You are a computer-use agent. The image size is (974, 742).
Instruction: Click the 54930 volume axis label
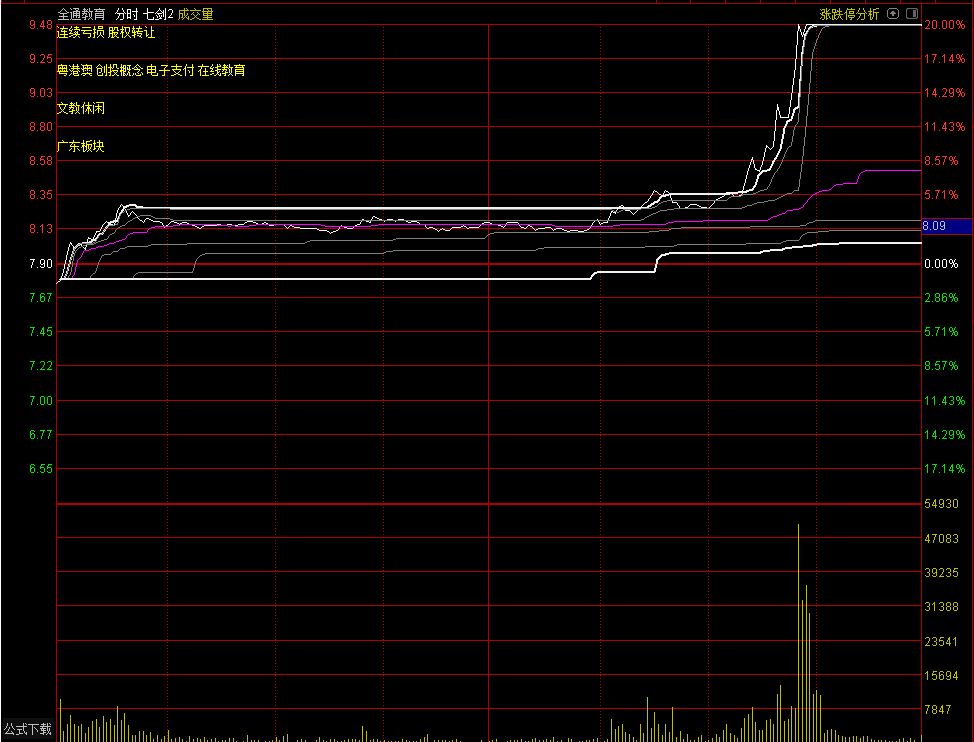941,504
